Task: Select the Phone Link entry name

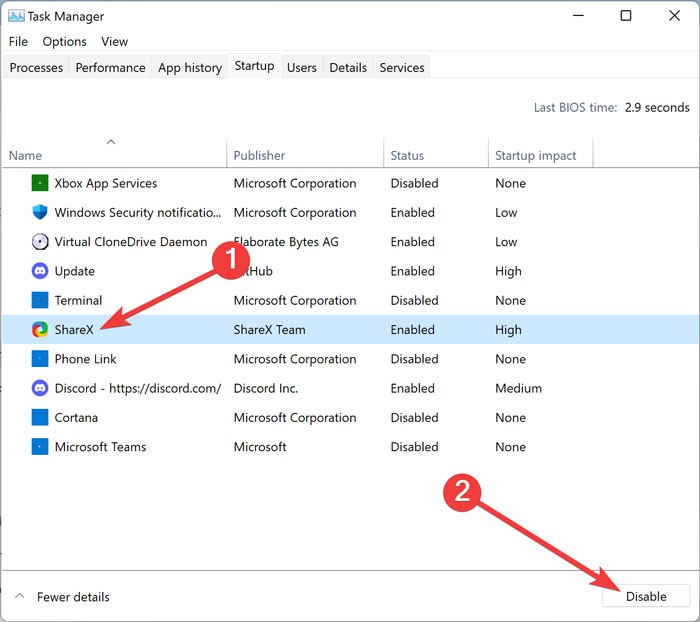Action: coord(85,359)
